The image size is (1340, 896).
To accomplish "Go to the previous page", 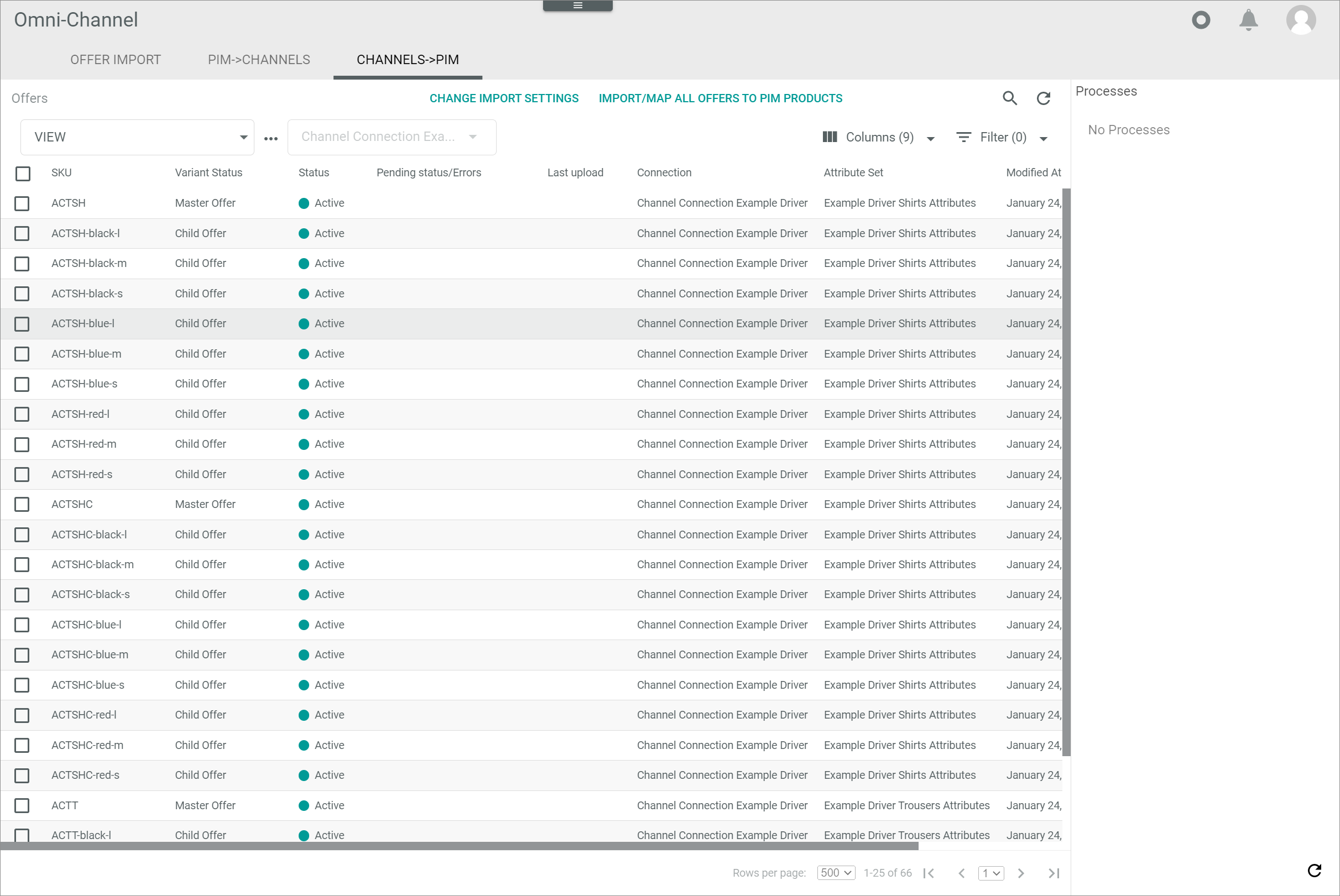I will [962, 873].
